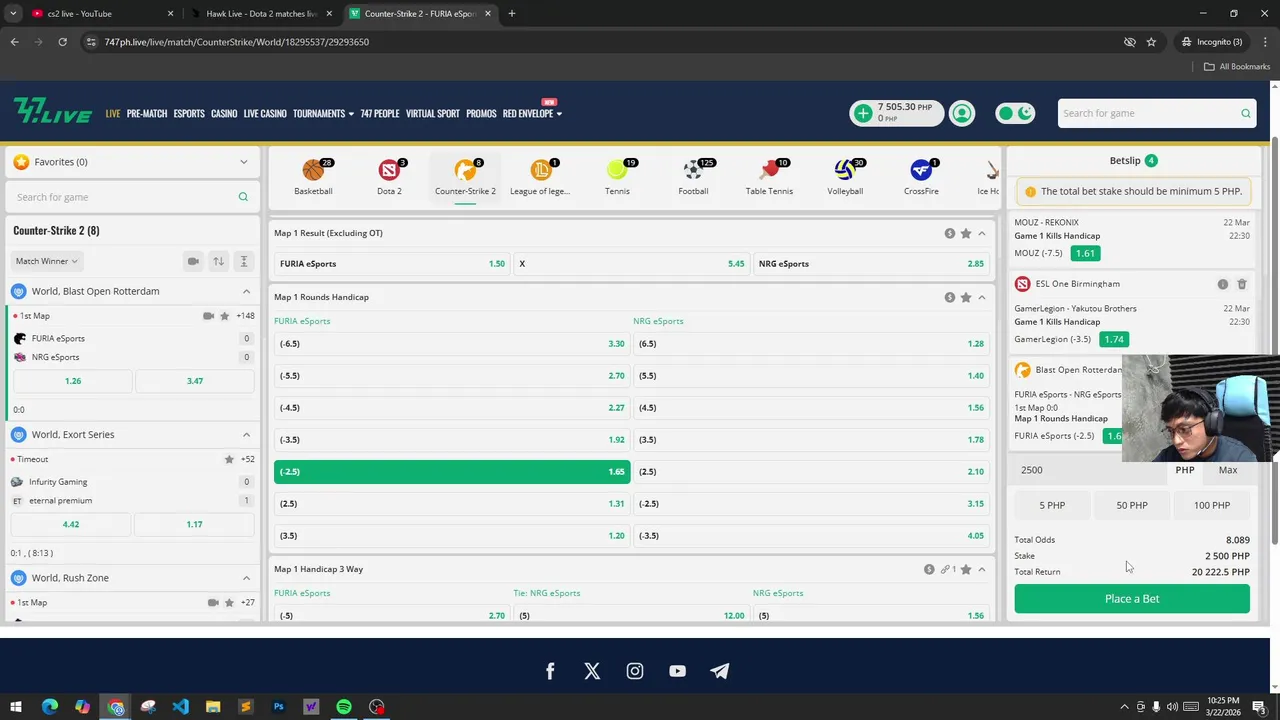Viewport: 1280px width, 720px height.
Task: Open the Dota 2 sport category
Action: click(x=389, y=177)
